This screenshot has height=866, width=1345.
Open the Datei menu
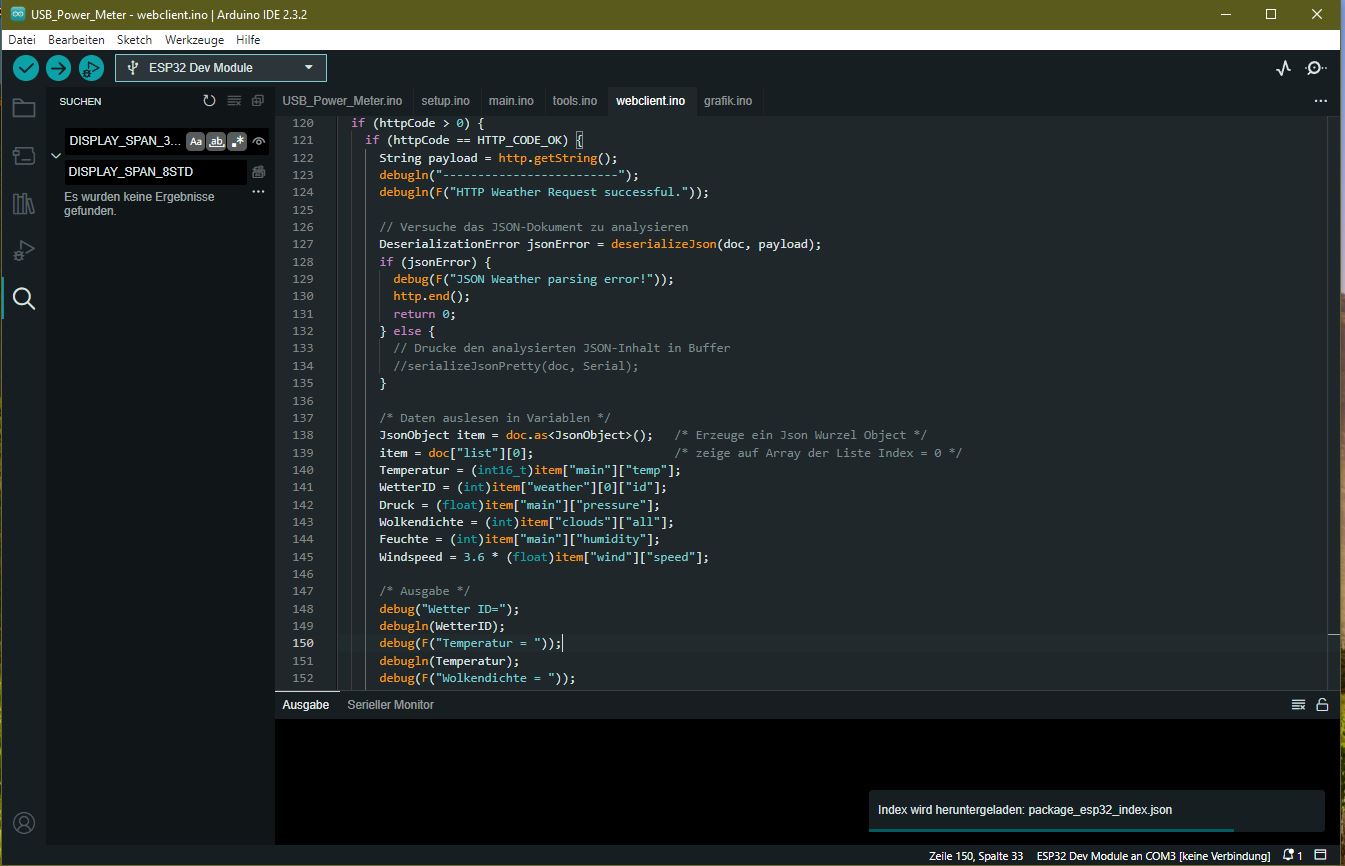[x=22, y=40]
